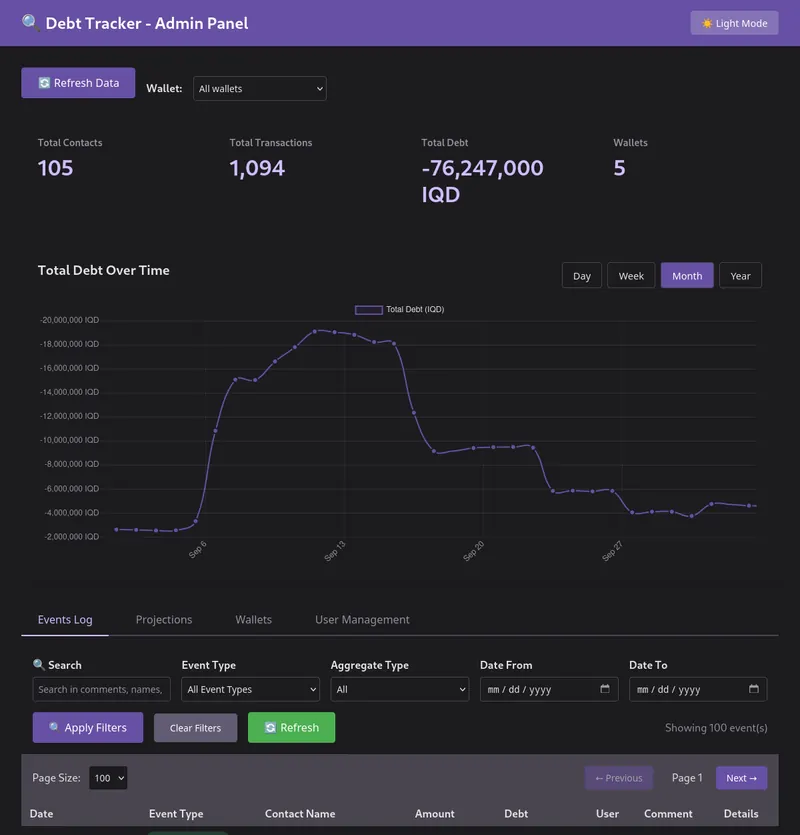Click the Date column header
Image resolution: width=800 pixels, height=835 pixels.
(41, 814)
